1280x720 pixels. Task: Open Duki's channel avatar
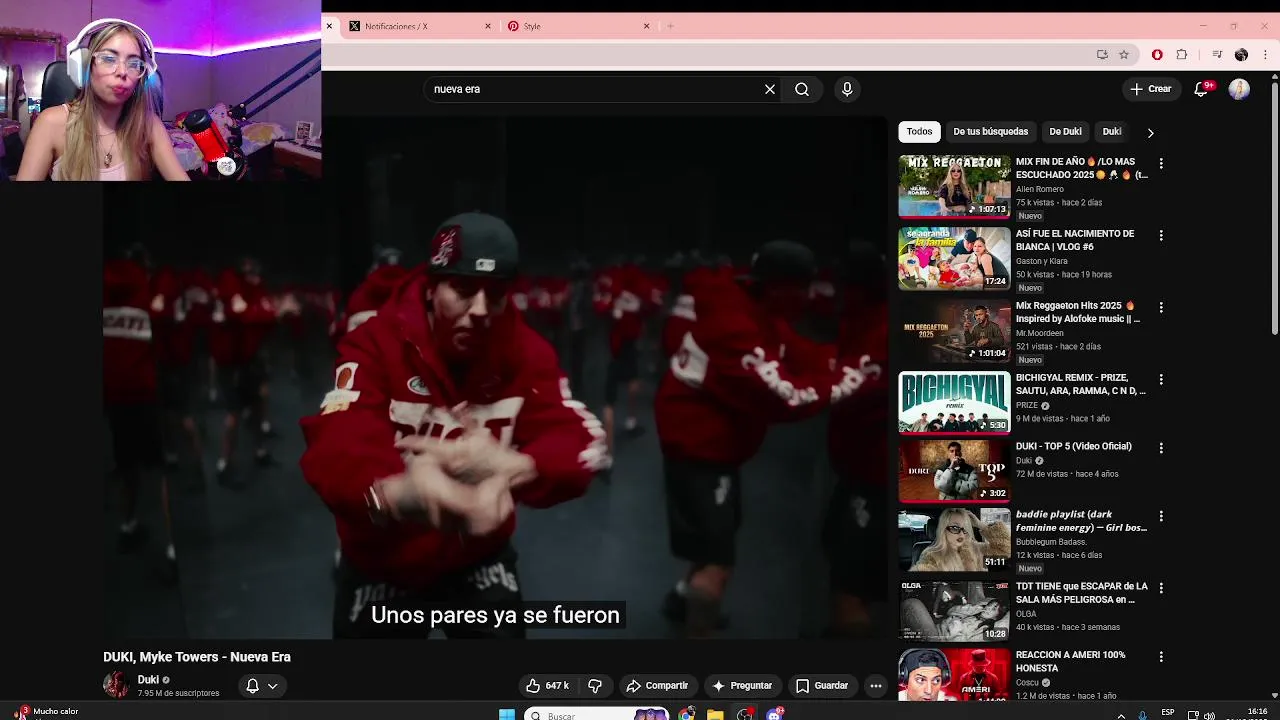pyautogui.click(x=116, y=685)
